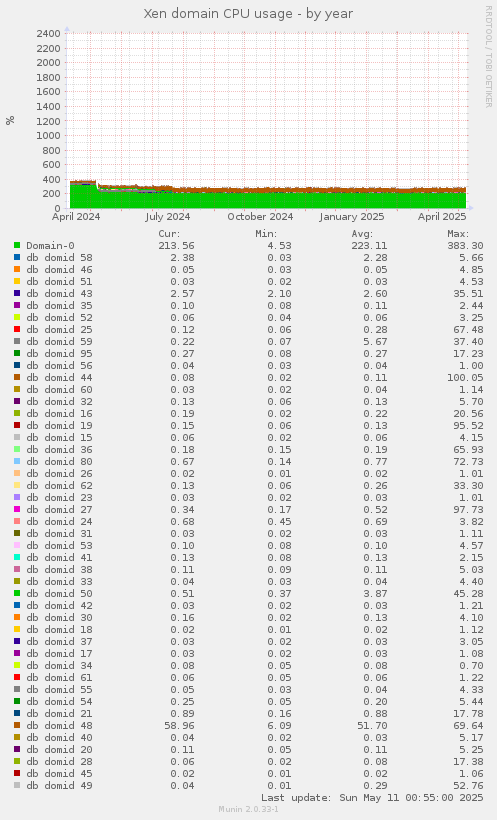Select the legend label "db domid 95"

click(59, 354)
